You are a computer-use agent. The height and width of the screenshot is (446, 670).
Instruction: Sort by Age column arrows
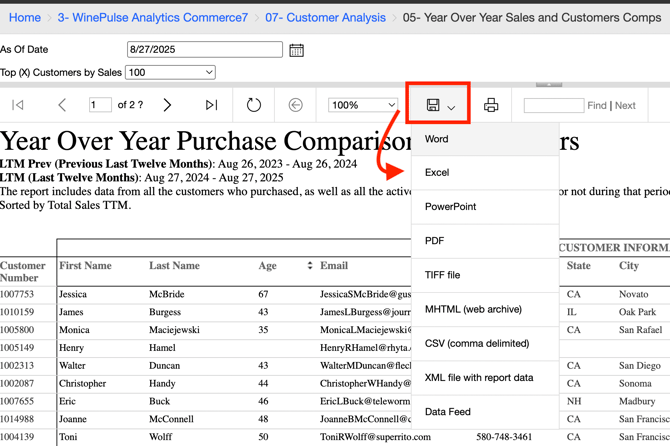click(310, 266)
